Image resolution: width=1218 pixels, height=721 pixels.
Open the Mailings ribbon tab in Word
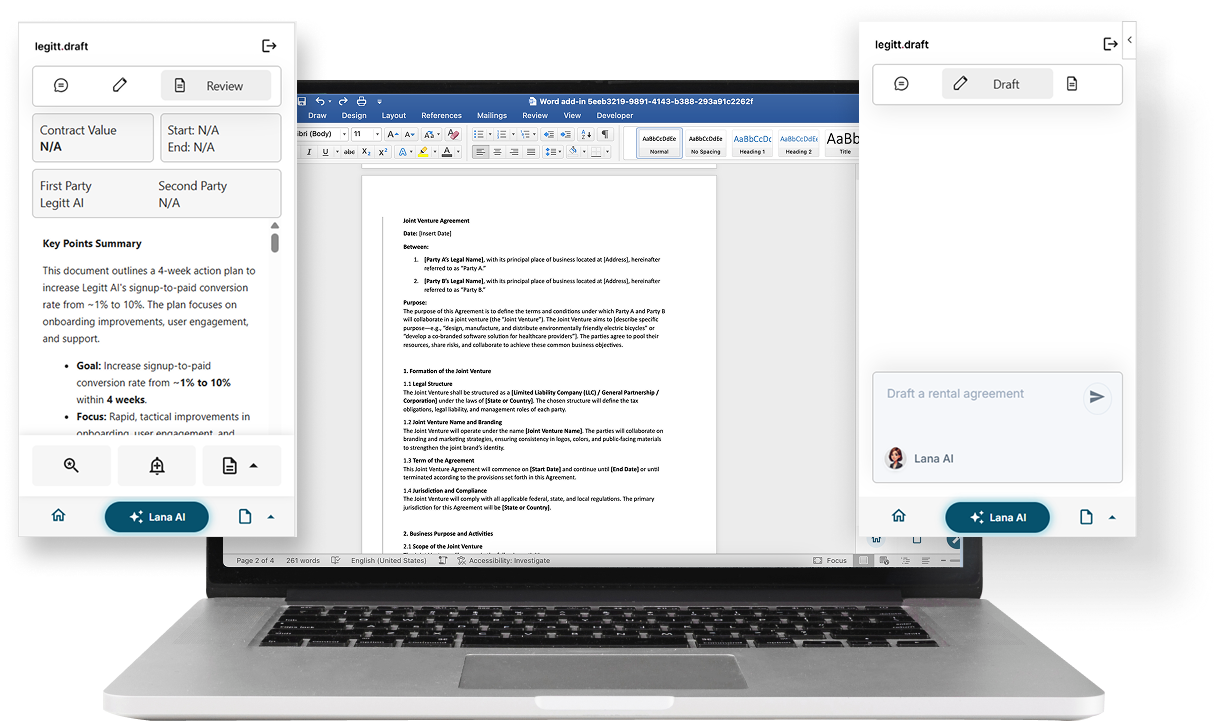(492, 115)
